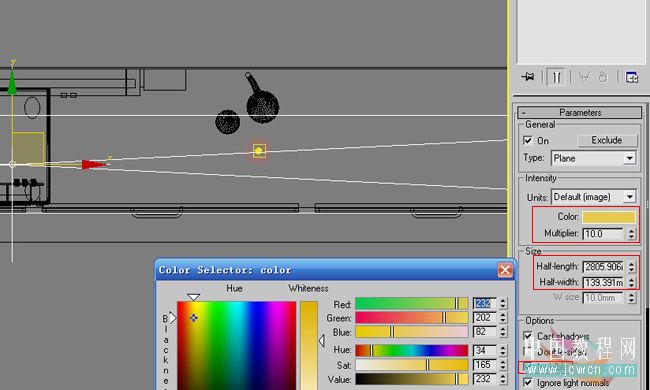Viewport: 650px width, 390px height.
Task: Click the Hue rainbow slider
Action: pyautogui.click(x=412, y=351)
